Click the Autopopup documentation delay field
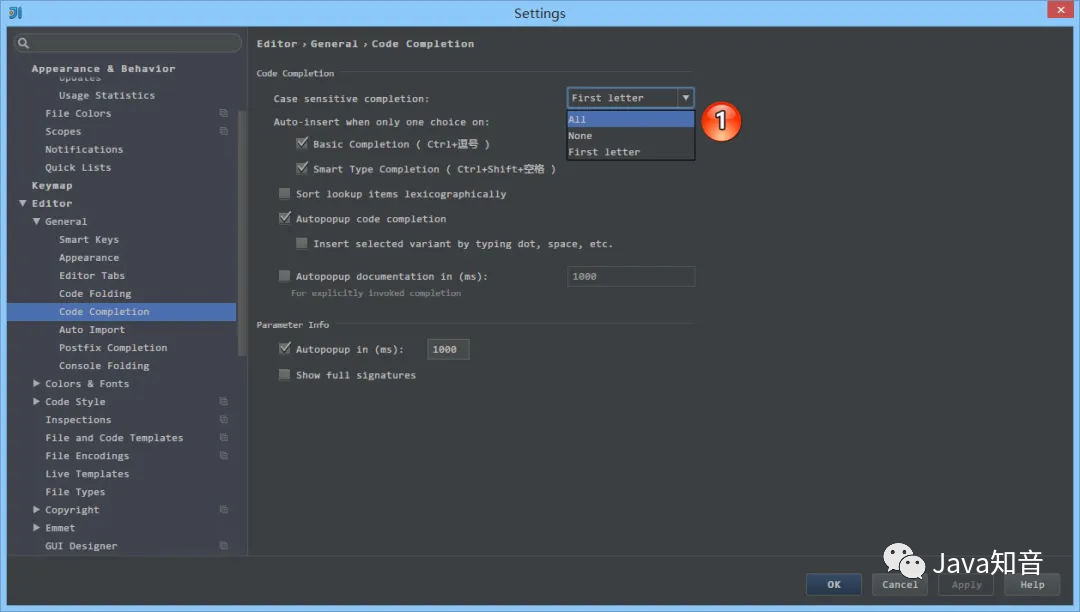Viewport: 1080px width, 612px height. pyautogui.click(x=631, y=276)
